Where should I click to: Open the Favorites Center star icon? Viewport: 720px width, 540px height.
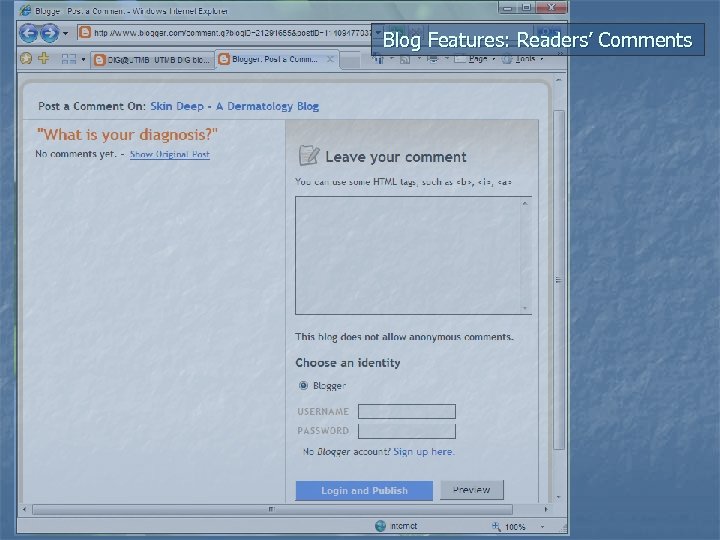pyautogui.click(x=26, y=58)
